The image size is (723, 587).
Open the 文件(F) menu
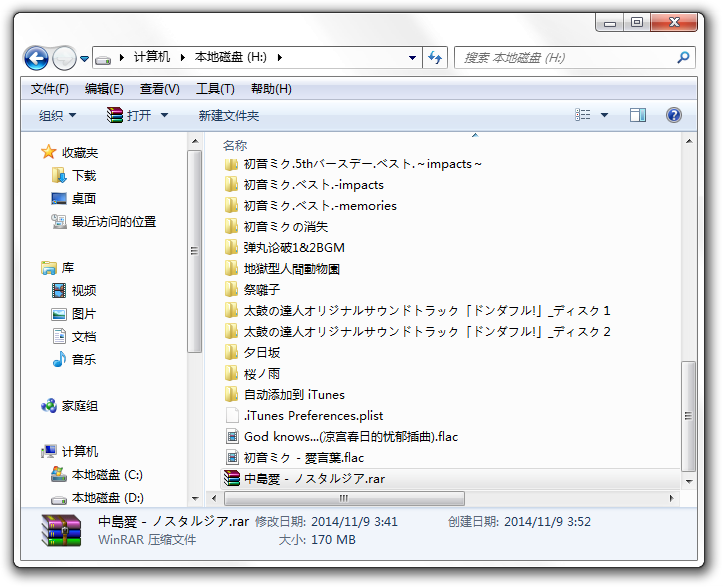click(x=50, y=89)
